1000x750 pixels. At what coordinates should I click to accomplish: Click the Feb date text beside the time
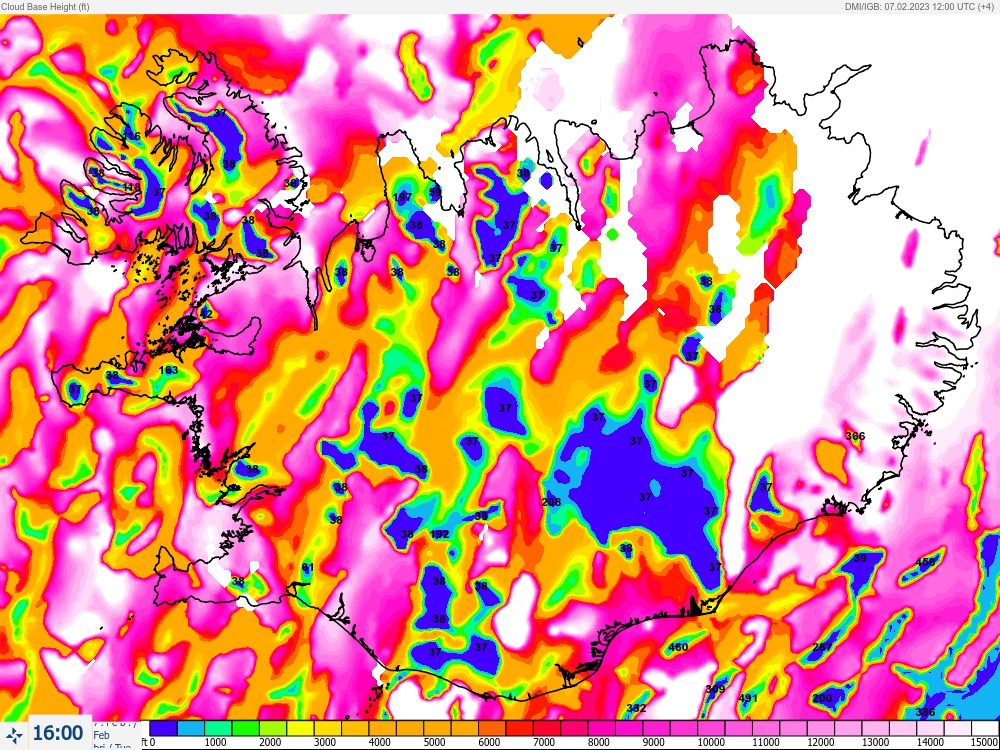[101, 735]
